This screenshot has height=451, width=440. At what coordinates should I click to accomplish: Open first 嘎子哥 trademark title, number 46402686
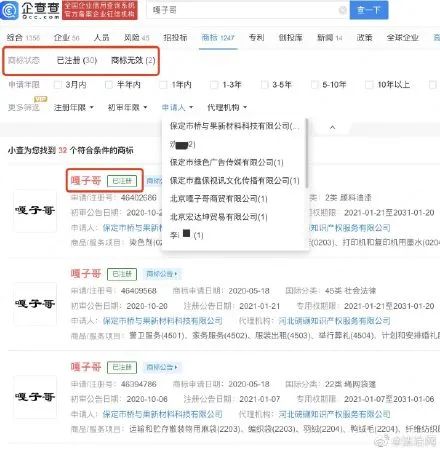pos(86,181)
